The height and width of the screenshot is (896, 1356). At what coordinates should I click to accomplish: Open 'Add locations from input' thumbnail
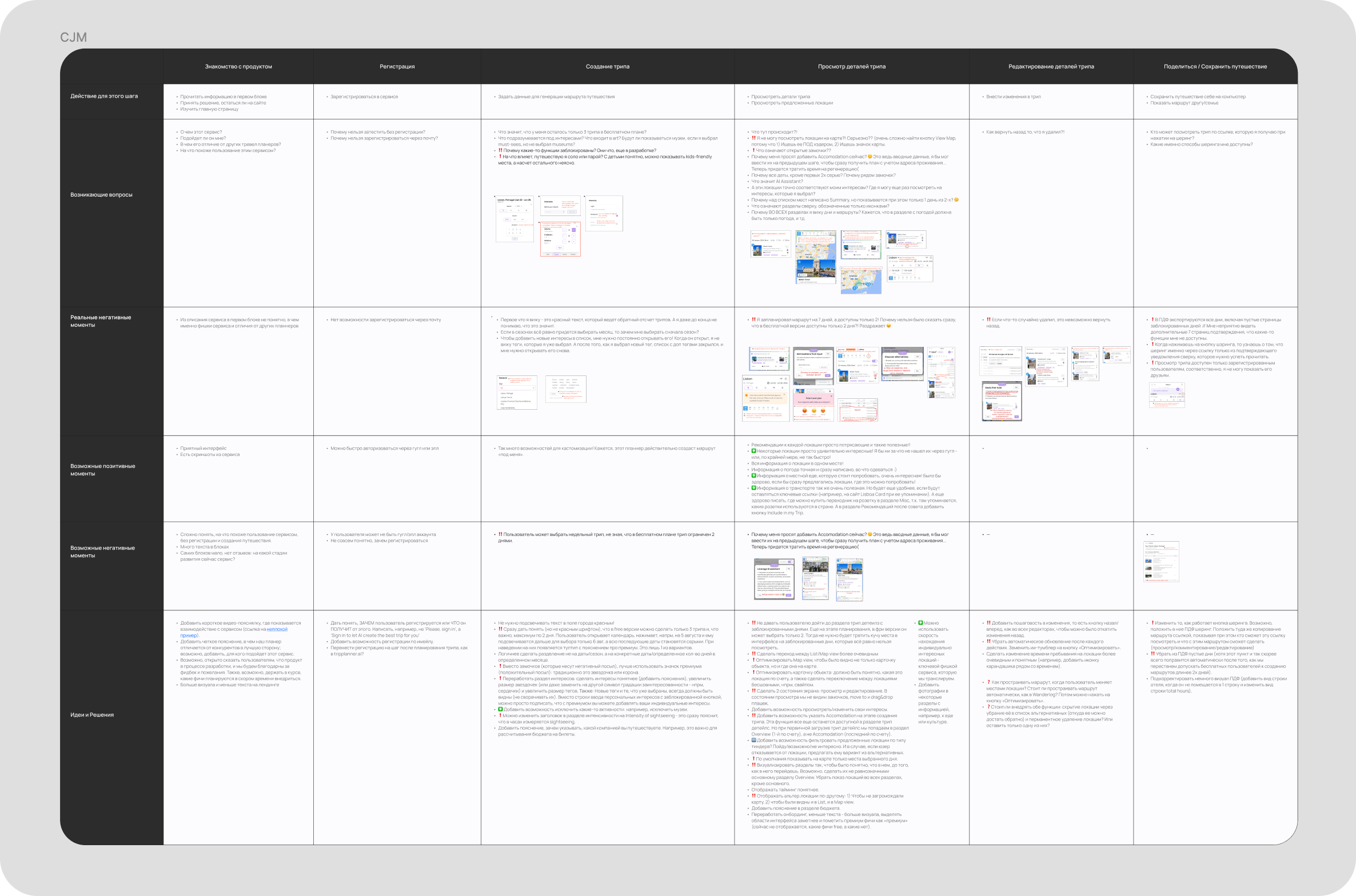pos(813,366)
